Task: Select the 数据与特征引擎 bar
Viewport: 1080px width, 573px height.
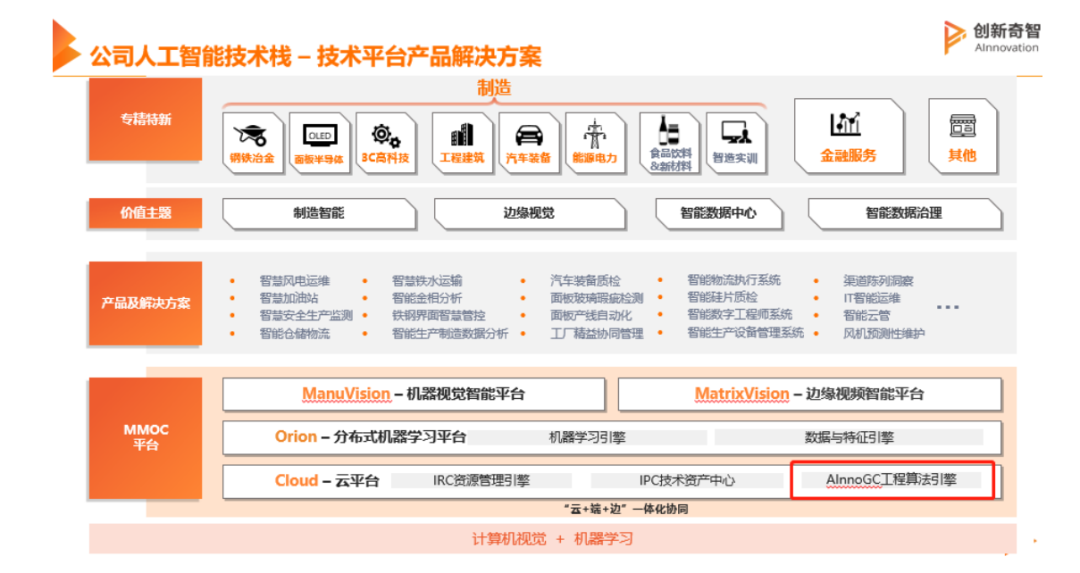Action: click(849, 437)
